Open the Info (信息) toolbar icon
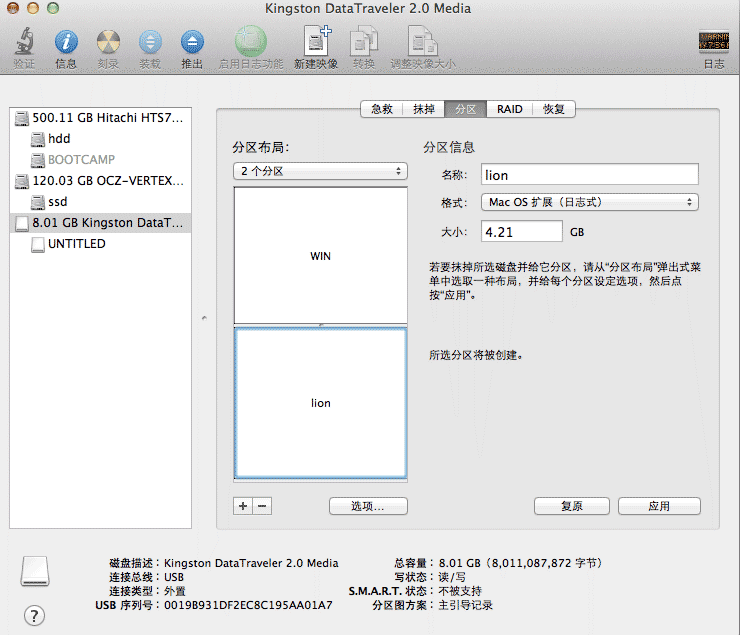Screen dimensions: 740x635 [x=66, y=42]
